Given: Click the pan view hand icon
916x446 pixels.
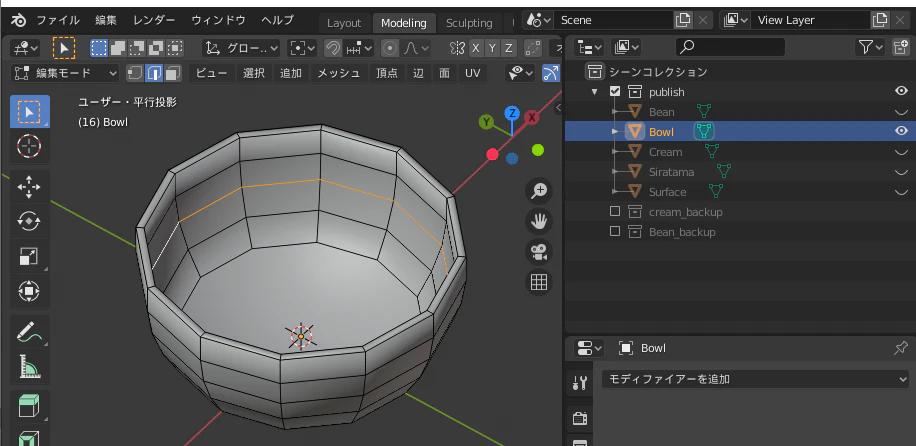Looking at the screenshot, I should pos(539,221).
